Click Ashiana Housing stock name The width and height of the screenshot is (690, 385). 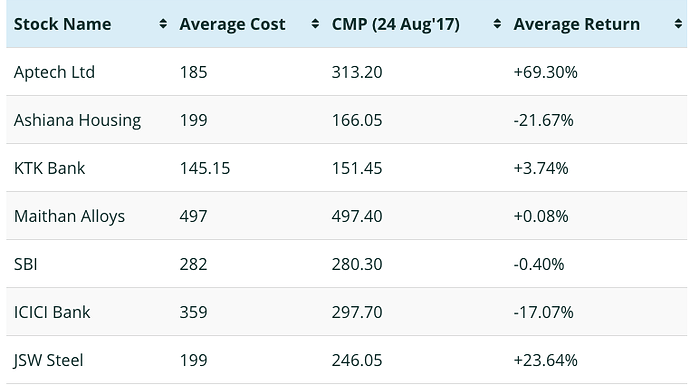pos(77,120)
